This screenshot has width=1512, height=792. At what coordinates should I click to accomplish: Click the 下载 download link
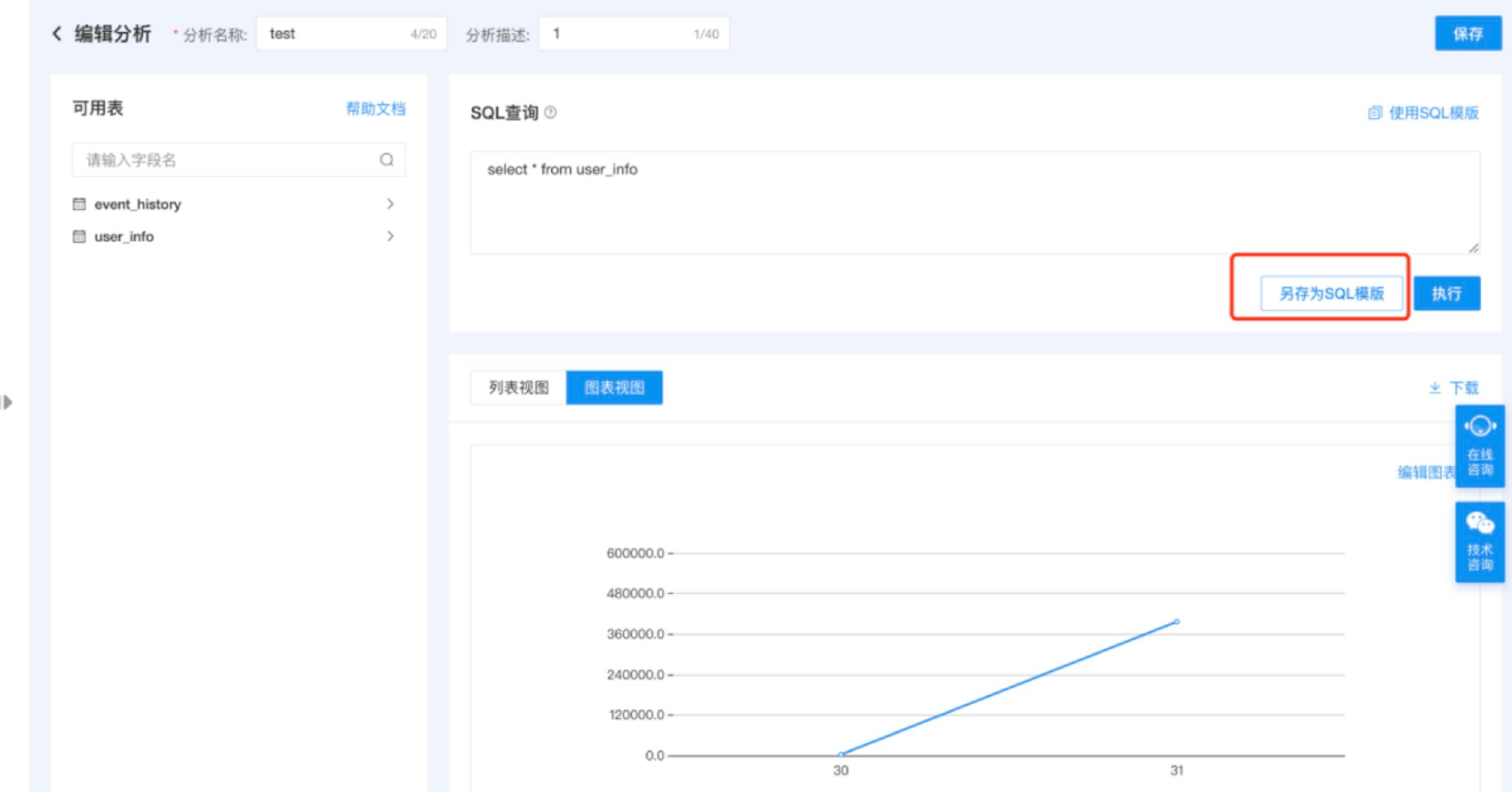click(x=1464, y=388)
